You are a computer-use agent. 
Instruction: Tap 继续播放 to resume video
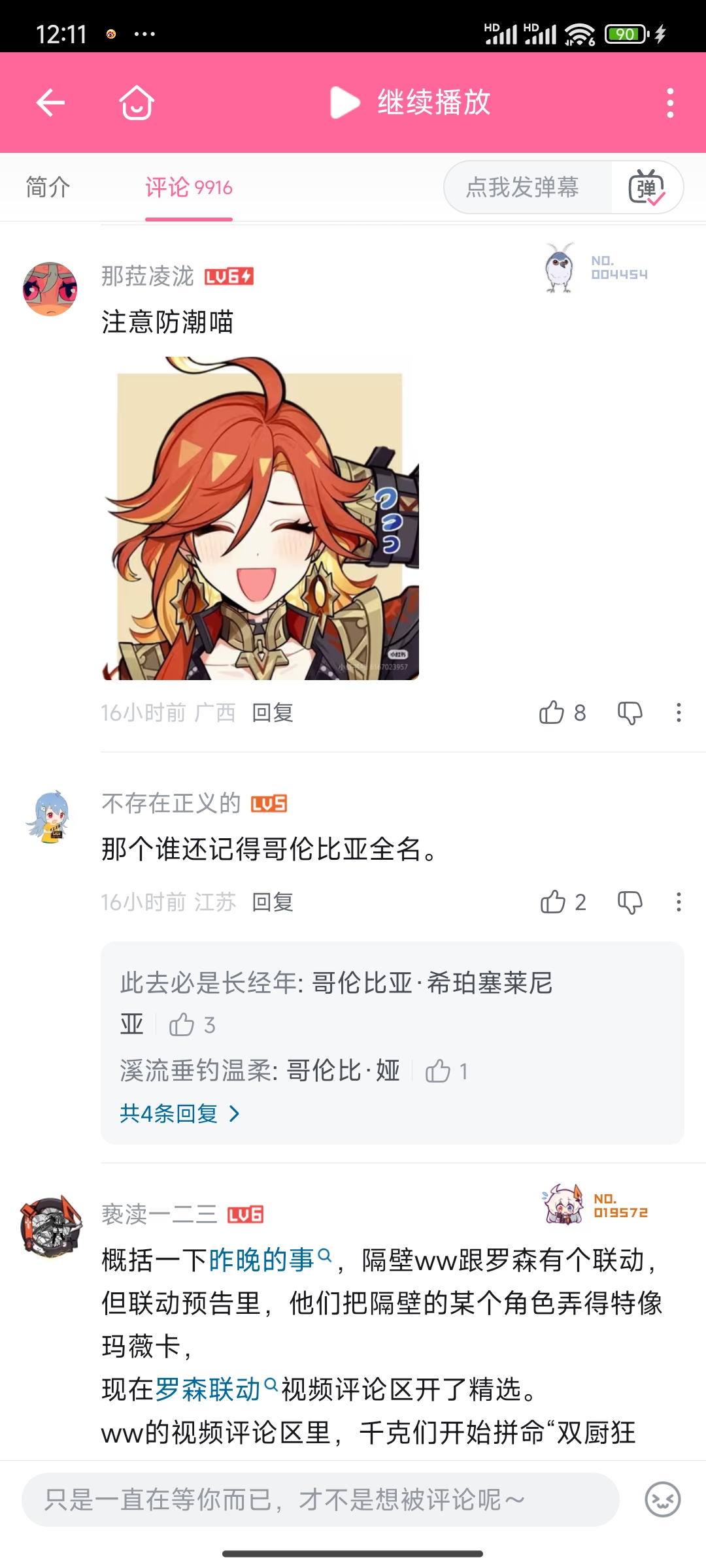click(x=411, y=103)
